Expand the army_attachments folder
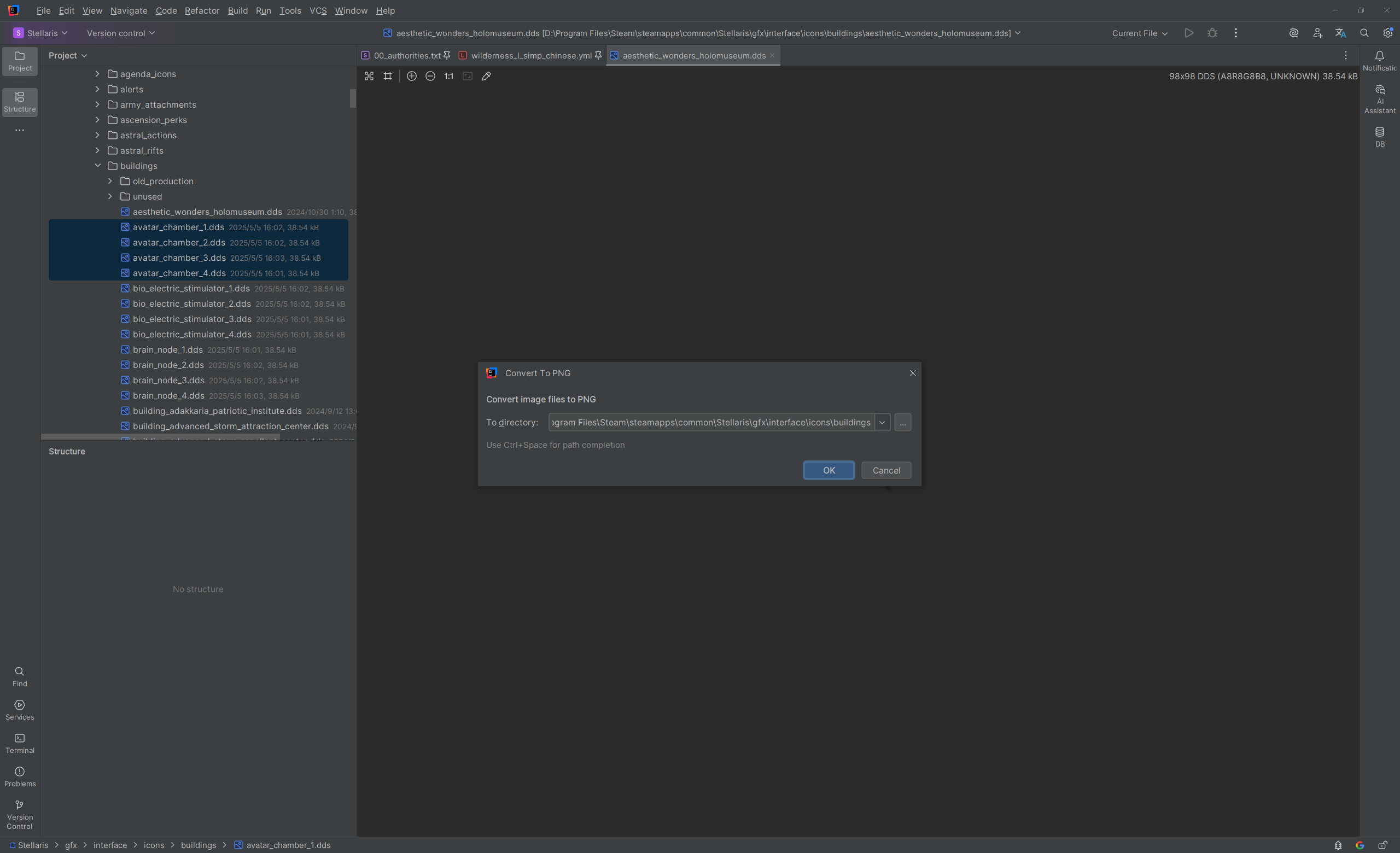Image resolution: width=1400 pixels, height=853 pixels. pyautogui.click(x=97, y=104)
